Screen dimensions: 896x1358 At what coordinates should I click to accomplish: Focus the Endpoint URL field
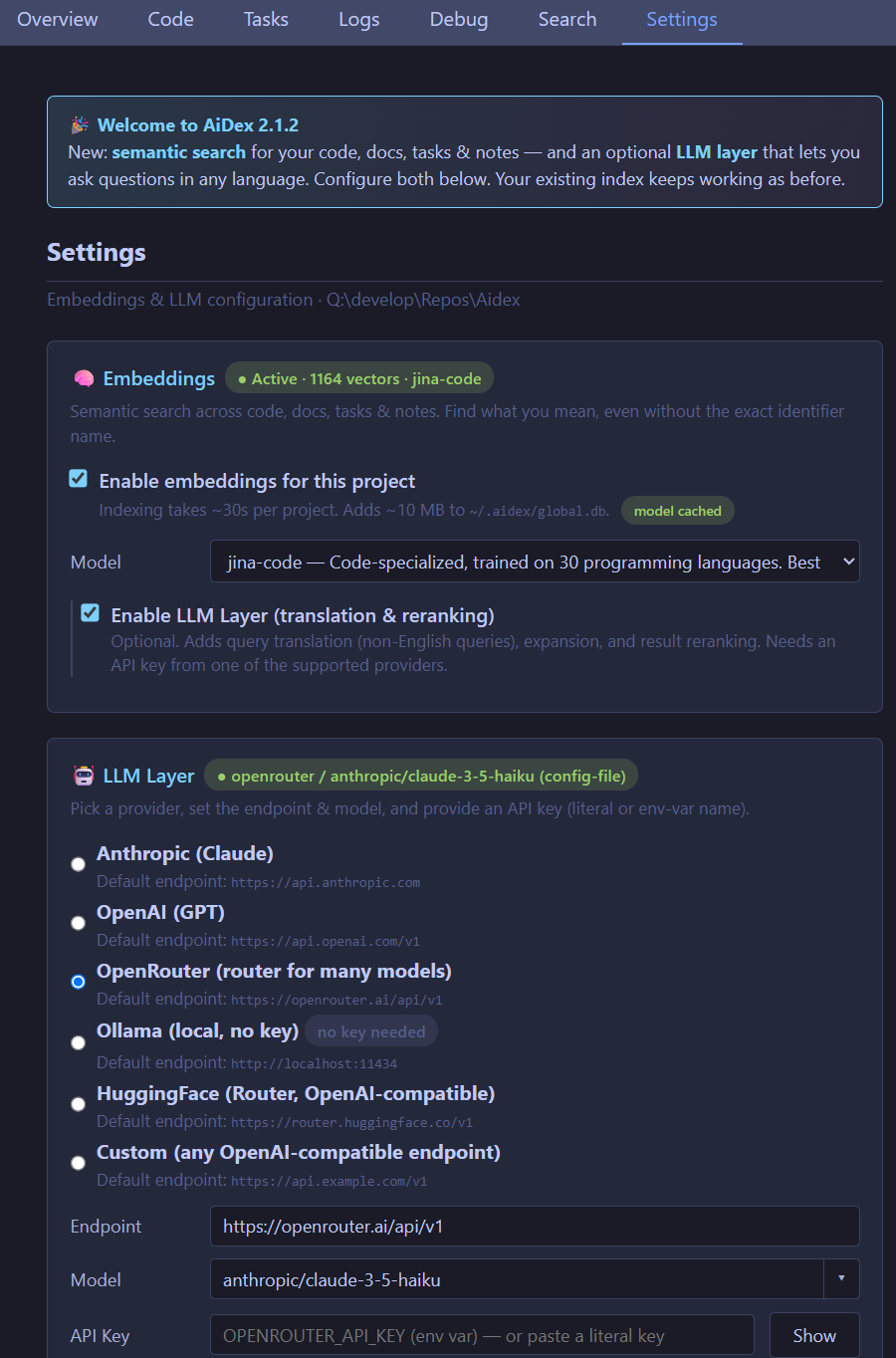[535, 1227]
